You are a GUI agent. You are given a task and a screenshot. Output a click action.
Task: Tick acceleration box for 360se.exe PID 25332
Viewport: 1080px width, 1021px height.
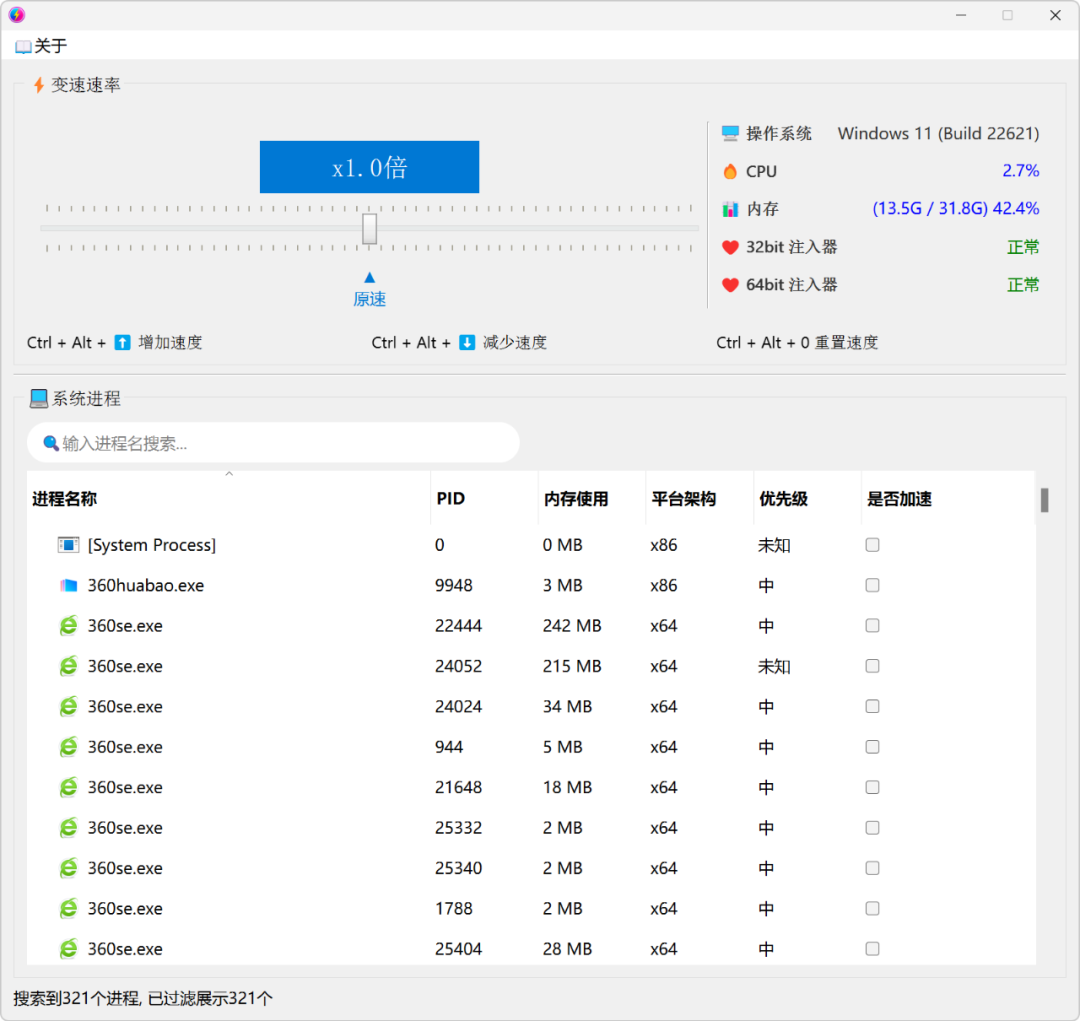pos(872,827)
